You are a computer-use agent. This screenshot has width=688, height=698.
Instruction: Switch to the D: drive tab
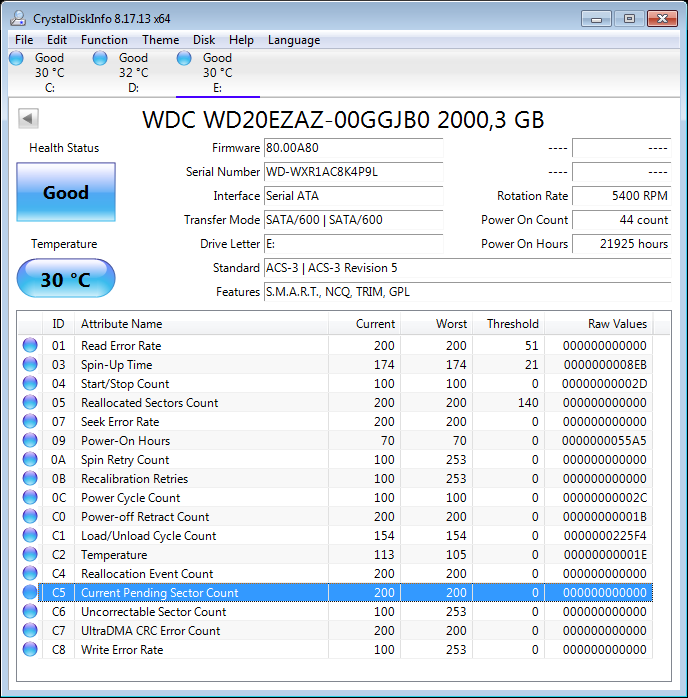click(x=134, y=73)
